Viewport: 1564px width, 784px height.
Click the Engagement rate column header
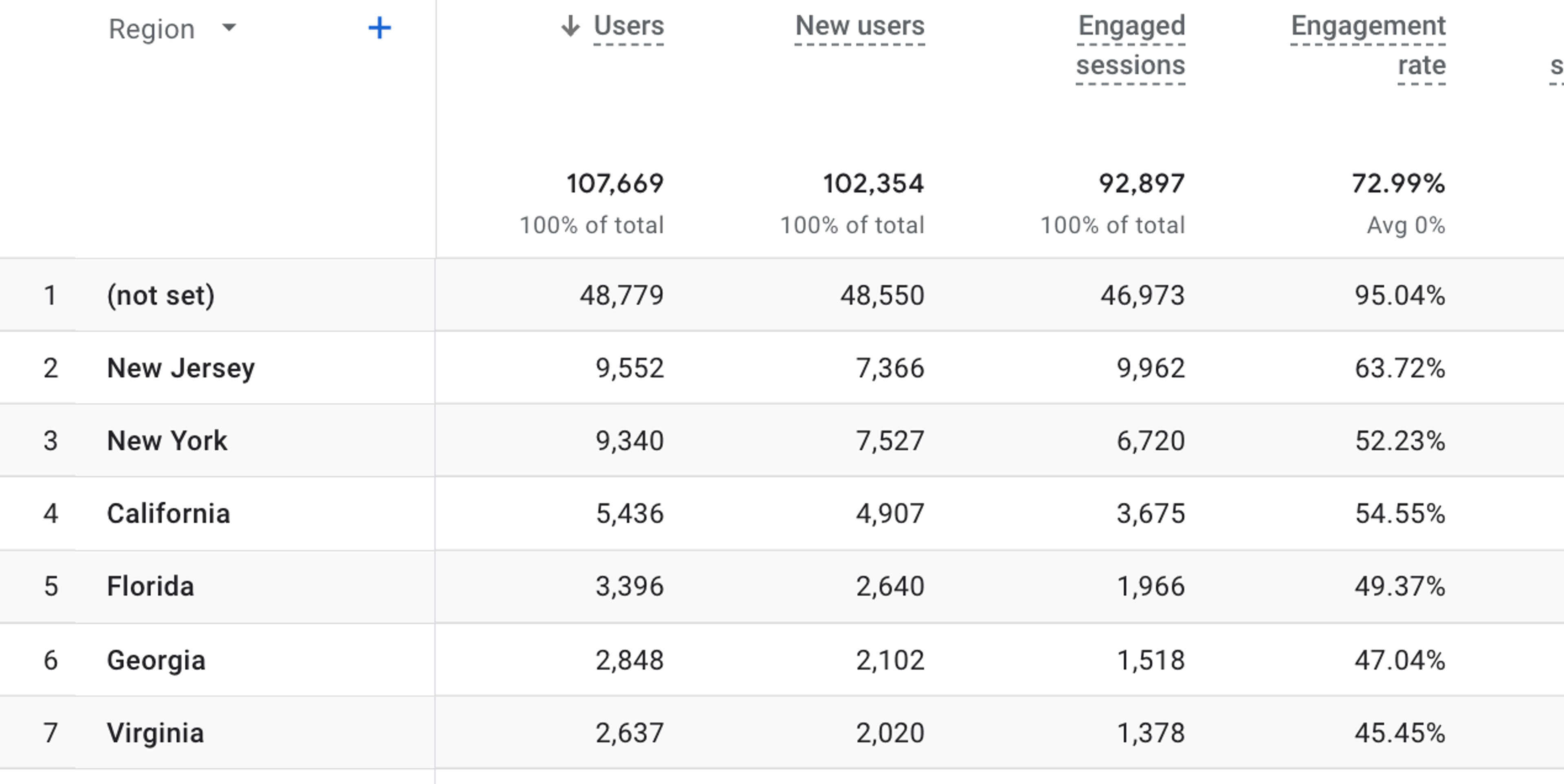1368,46
